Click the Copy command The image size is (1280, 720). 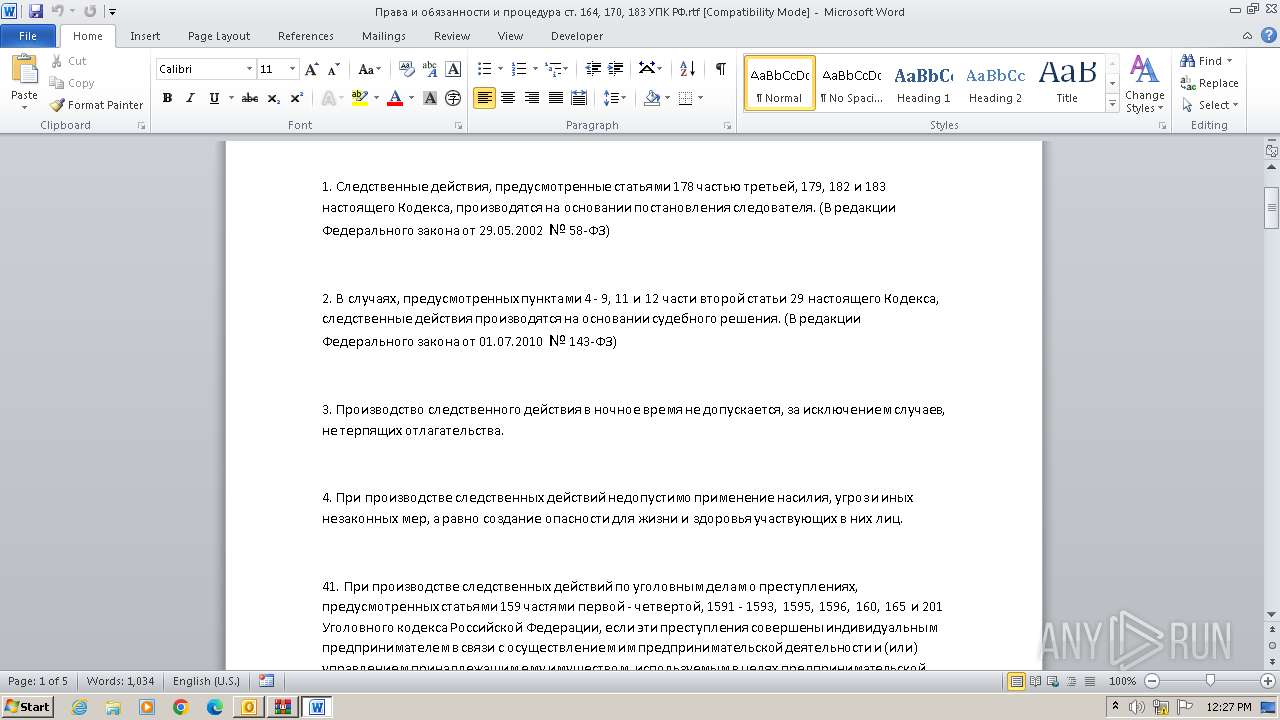(72, 83)
